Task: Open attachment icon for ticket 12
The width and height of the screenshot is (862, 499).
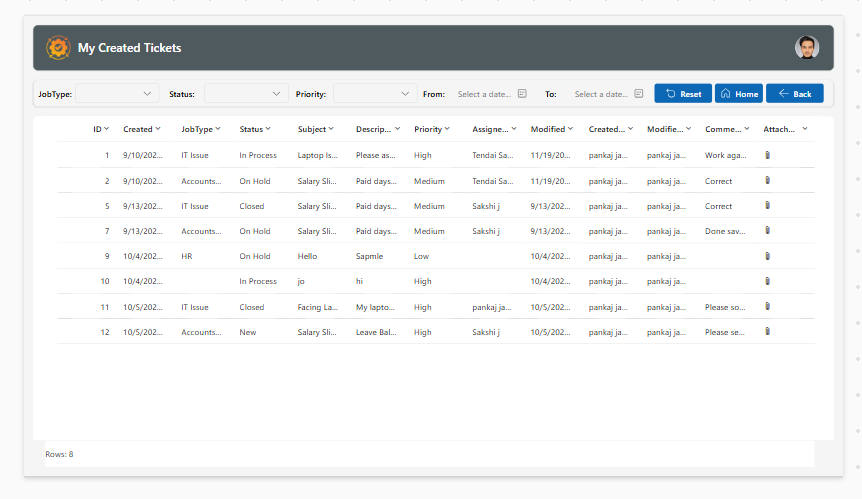Action: pyautogui.click(x=767, y=332)
